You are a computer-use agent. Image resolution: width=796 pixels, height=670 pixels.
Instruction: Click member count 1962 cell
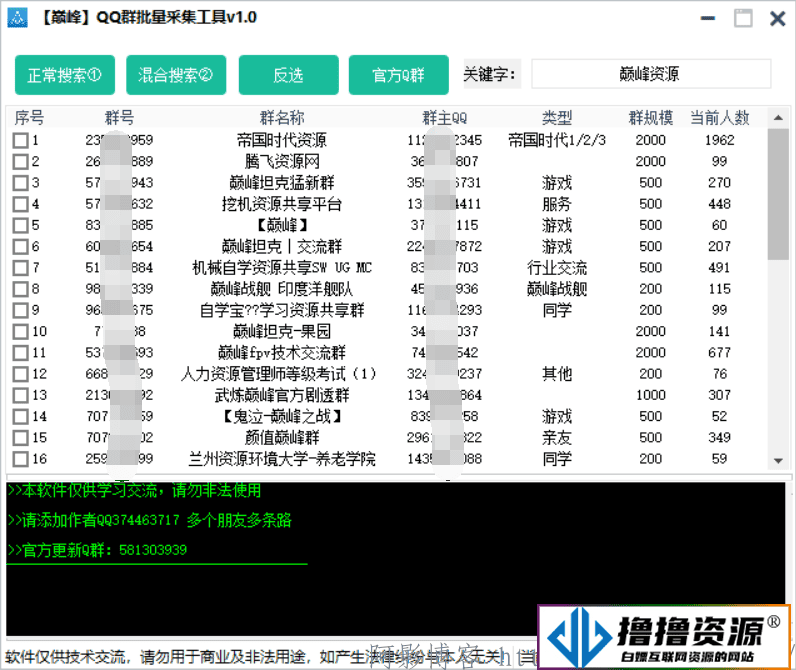pyautogui.click(x=719, y=140)
